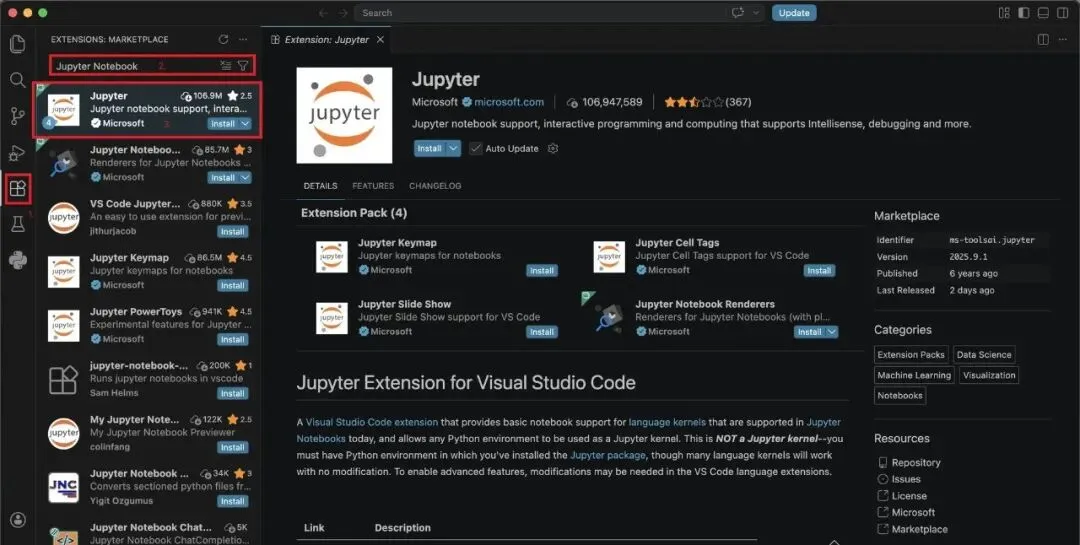Image resolution: width=1080 pixels, height=545 pixels.
Task: Close the Extension: Jupyter tab
Action: coord(380,39)
